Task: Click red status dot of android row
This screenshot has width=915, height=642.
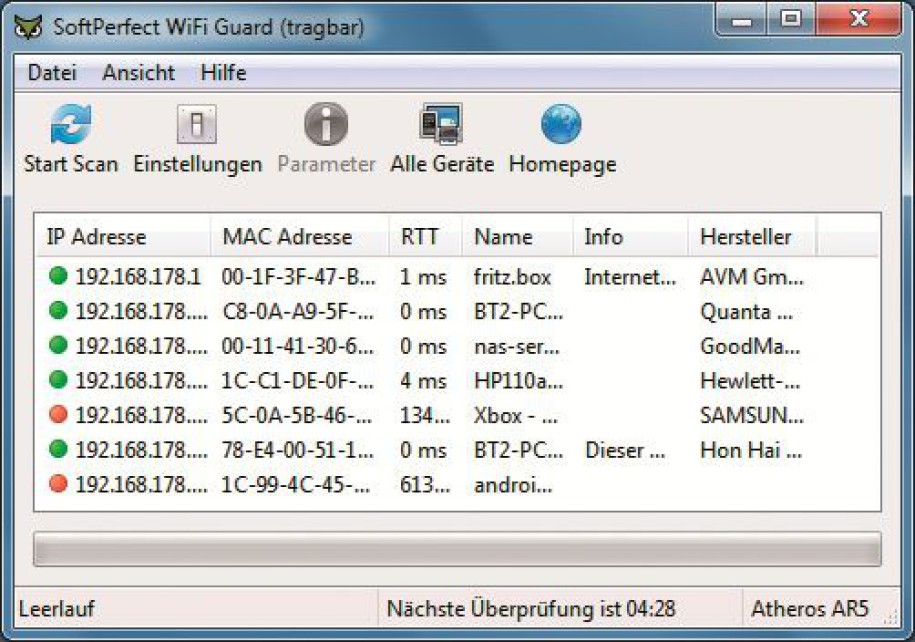Action: click(58, 484)
